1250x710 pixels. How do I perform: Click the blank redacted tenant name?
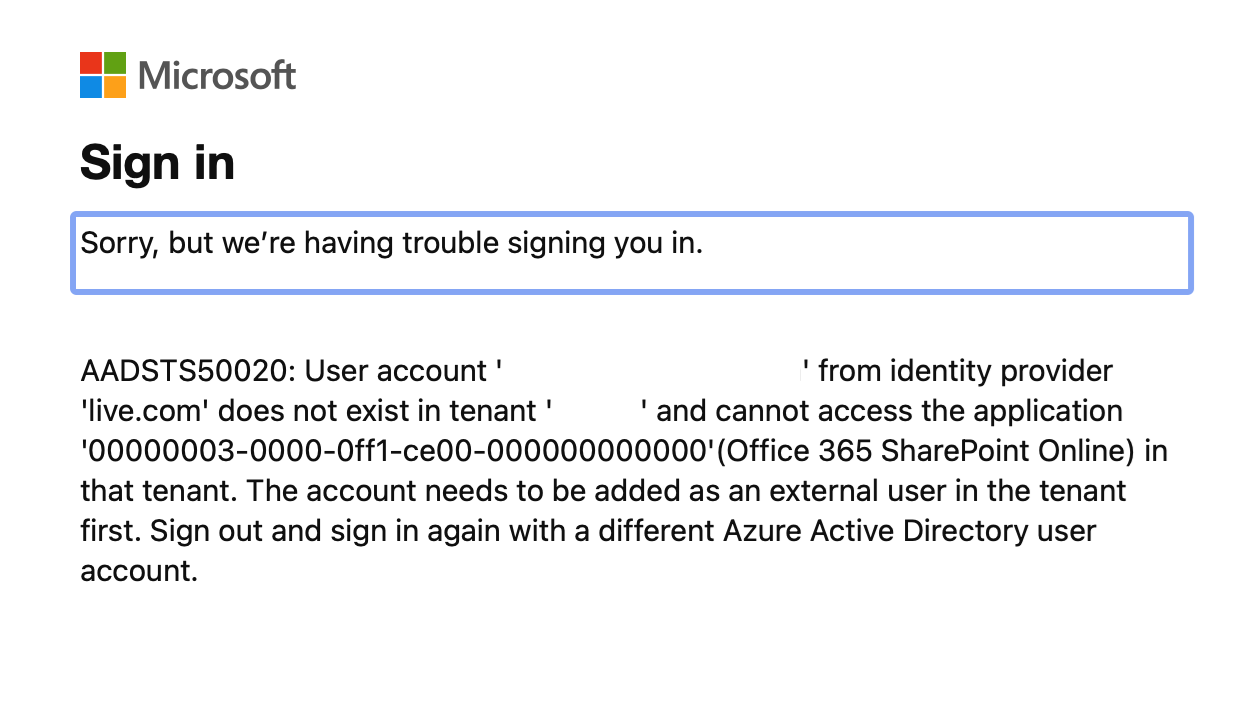pos(597,411)
